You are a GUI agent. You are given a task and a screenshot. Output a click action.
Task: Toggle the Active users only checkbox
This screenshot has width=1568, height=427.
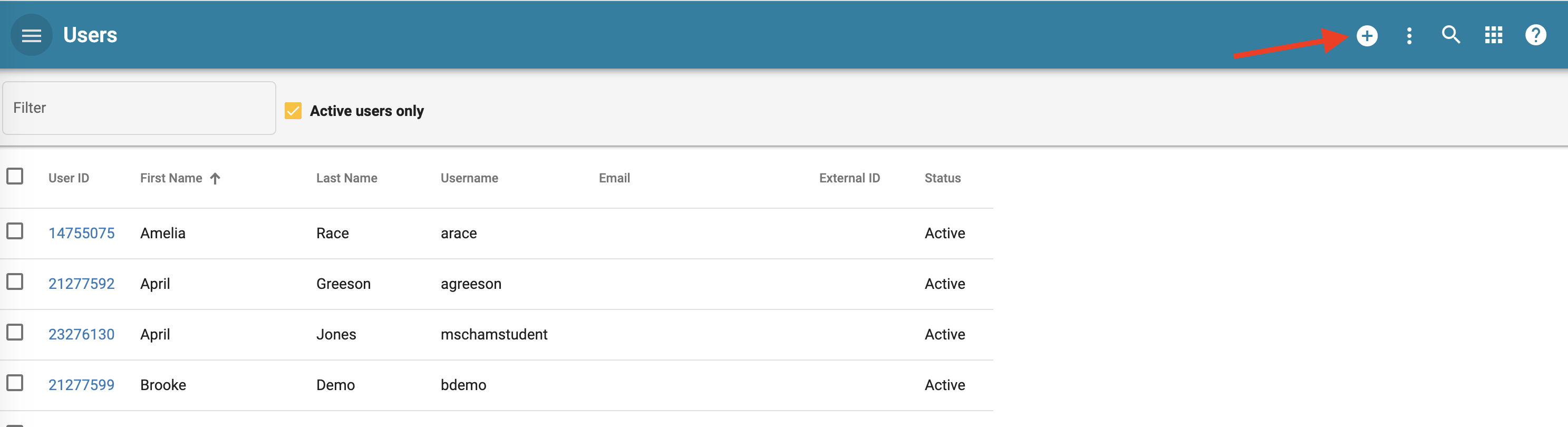pos(293,111)
